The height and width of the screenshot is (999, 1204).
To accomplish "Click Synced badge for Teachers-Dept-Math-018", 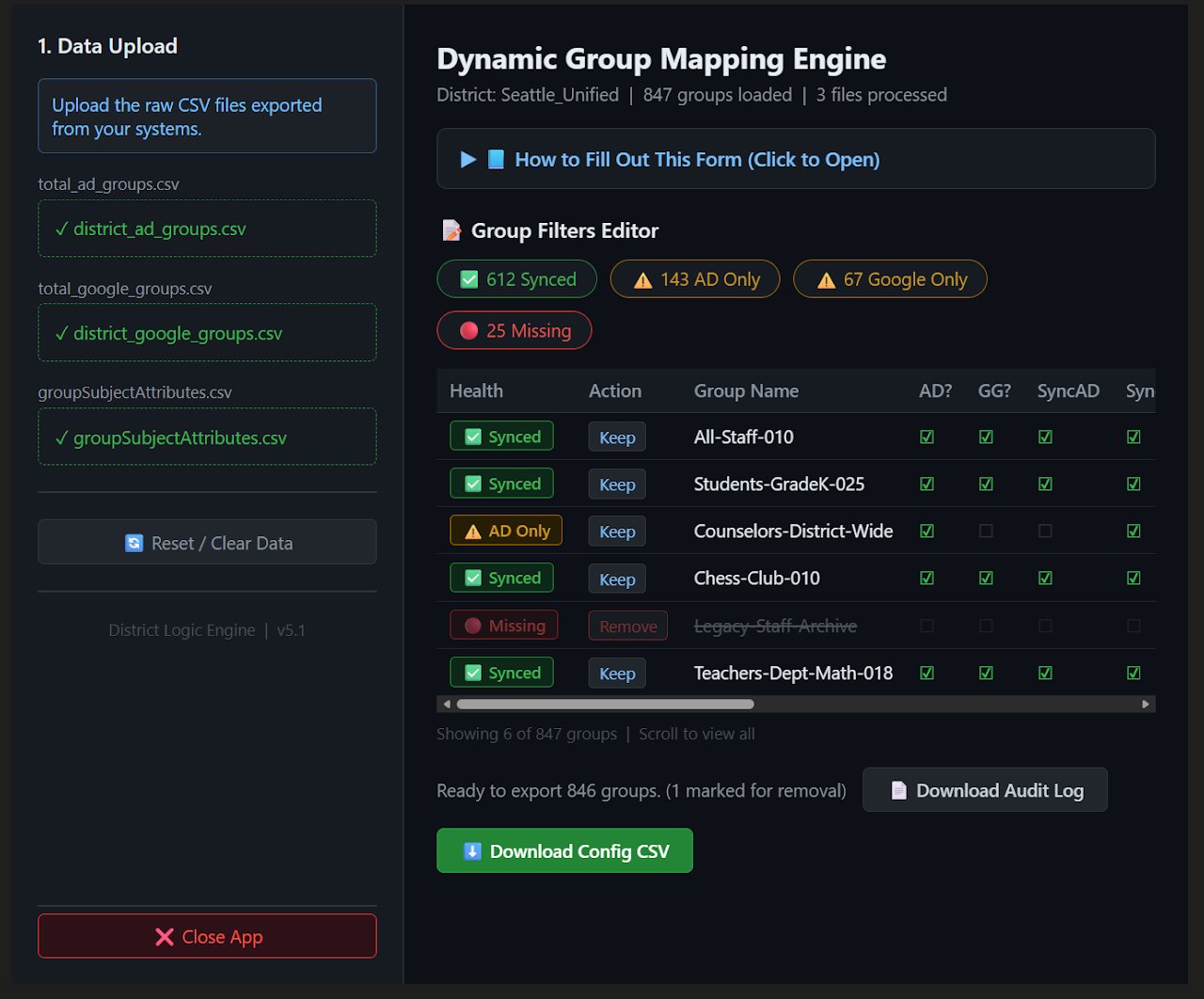I will tap(501, 673).
